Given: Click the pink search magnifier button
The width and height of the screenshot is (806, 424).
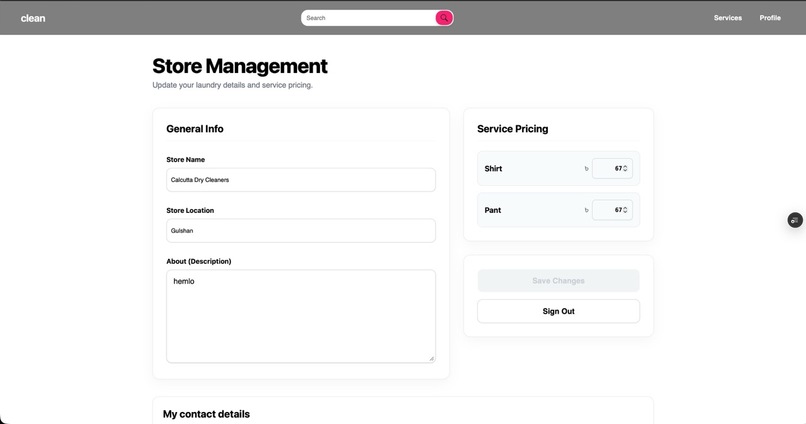Looking at the screenshot, I should (x=444, y=18).
